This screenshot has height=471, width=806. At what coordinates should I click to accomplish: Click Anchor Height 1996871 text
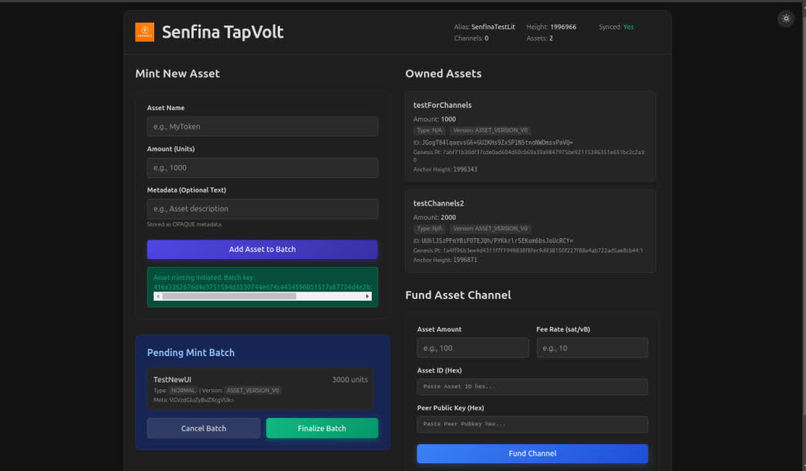[x=445, y=260]
